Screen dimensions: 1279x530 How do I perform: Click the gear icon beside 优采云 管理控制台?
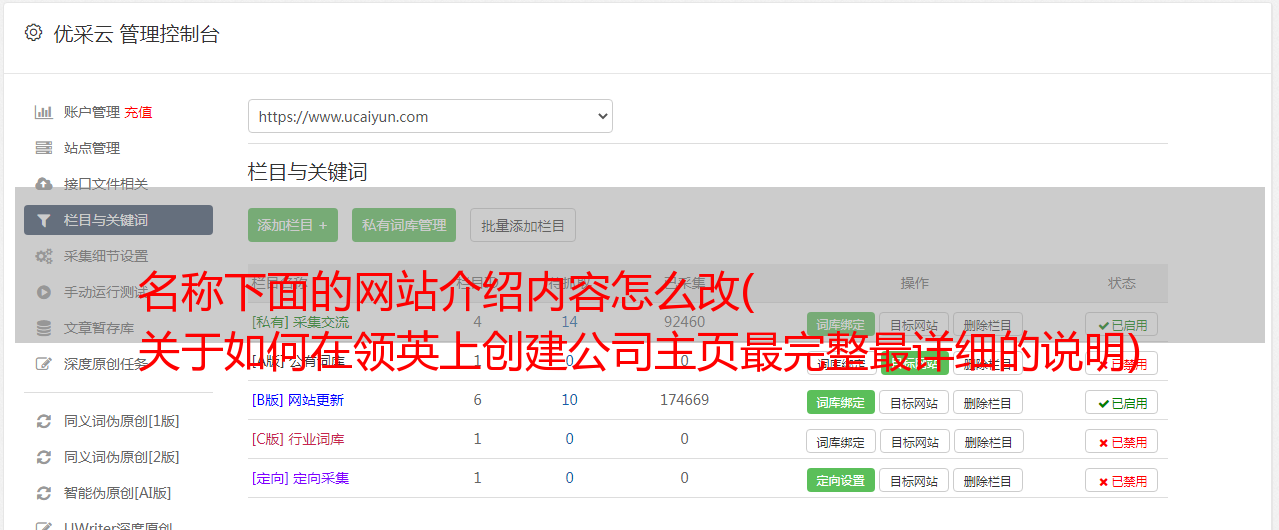click(33, 33)
